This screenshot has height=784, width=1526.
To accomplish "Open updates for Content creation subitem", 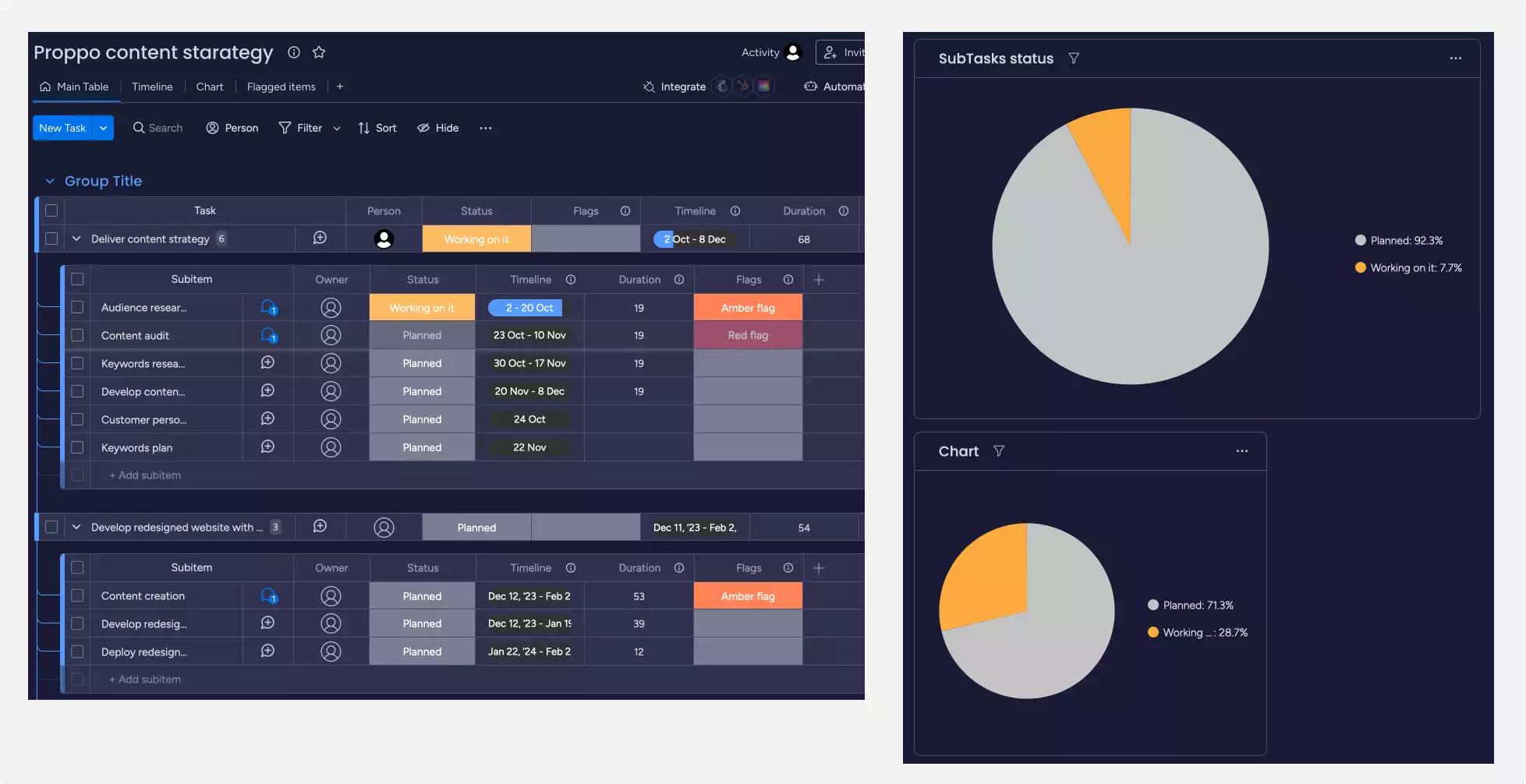I will coord(269,596).
